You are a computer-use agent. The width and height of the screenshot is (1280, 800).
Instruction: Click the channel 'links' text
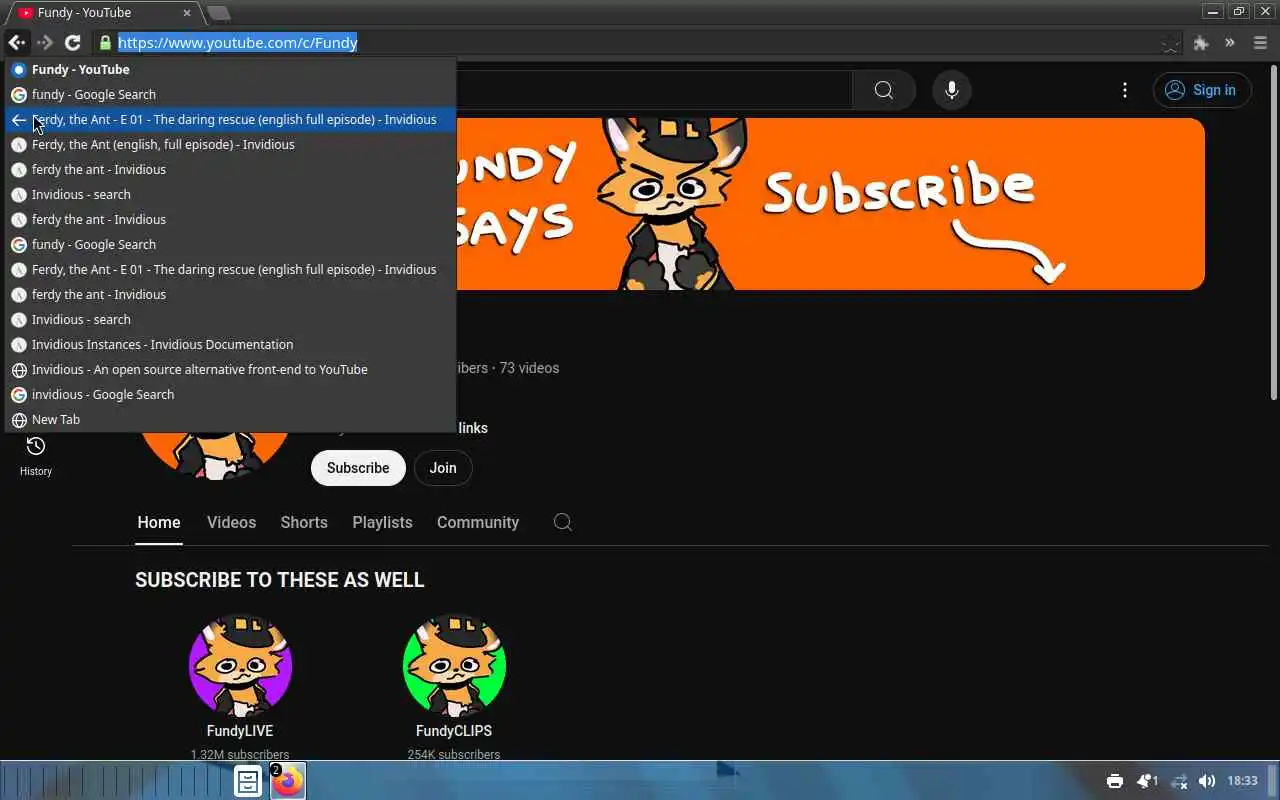click(x=473, y=428)
